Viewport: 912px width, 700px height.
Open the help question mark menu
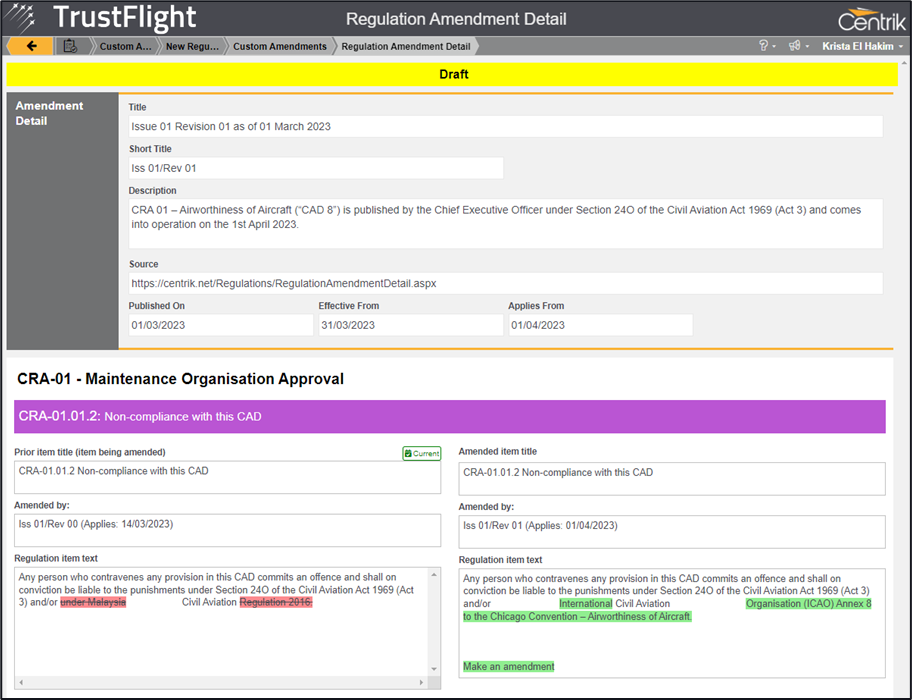767,46
